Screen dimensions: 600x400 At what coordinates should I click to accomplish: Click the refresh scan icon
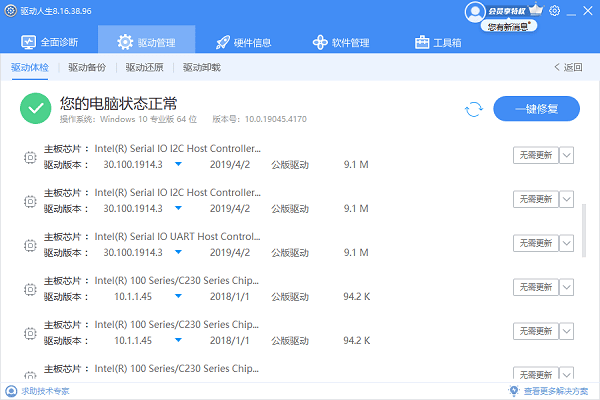[x=474, y=109]
